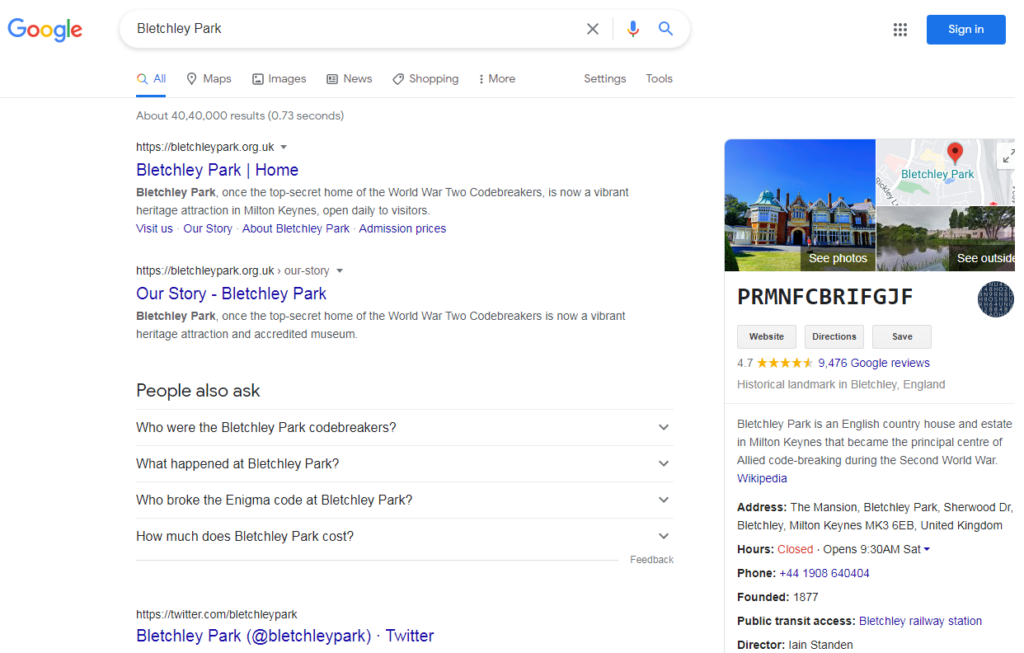Click the https://twitter.com/bletchleypark URL text
The height and width of the screenshot is (653, 1024).
tap(216, 614)
